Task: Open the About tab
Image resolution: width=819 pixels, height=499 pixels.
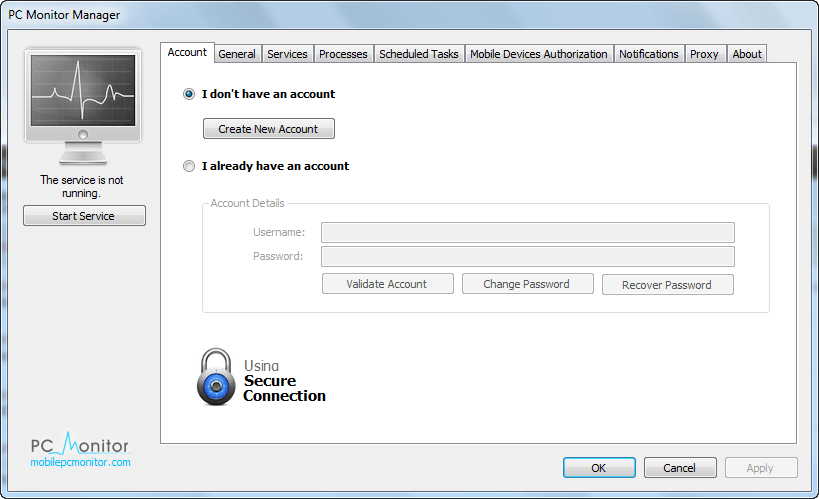Action: point(747,54)
